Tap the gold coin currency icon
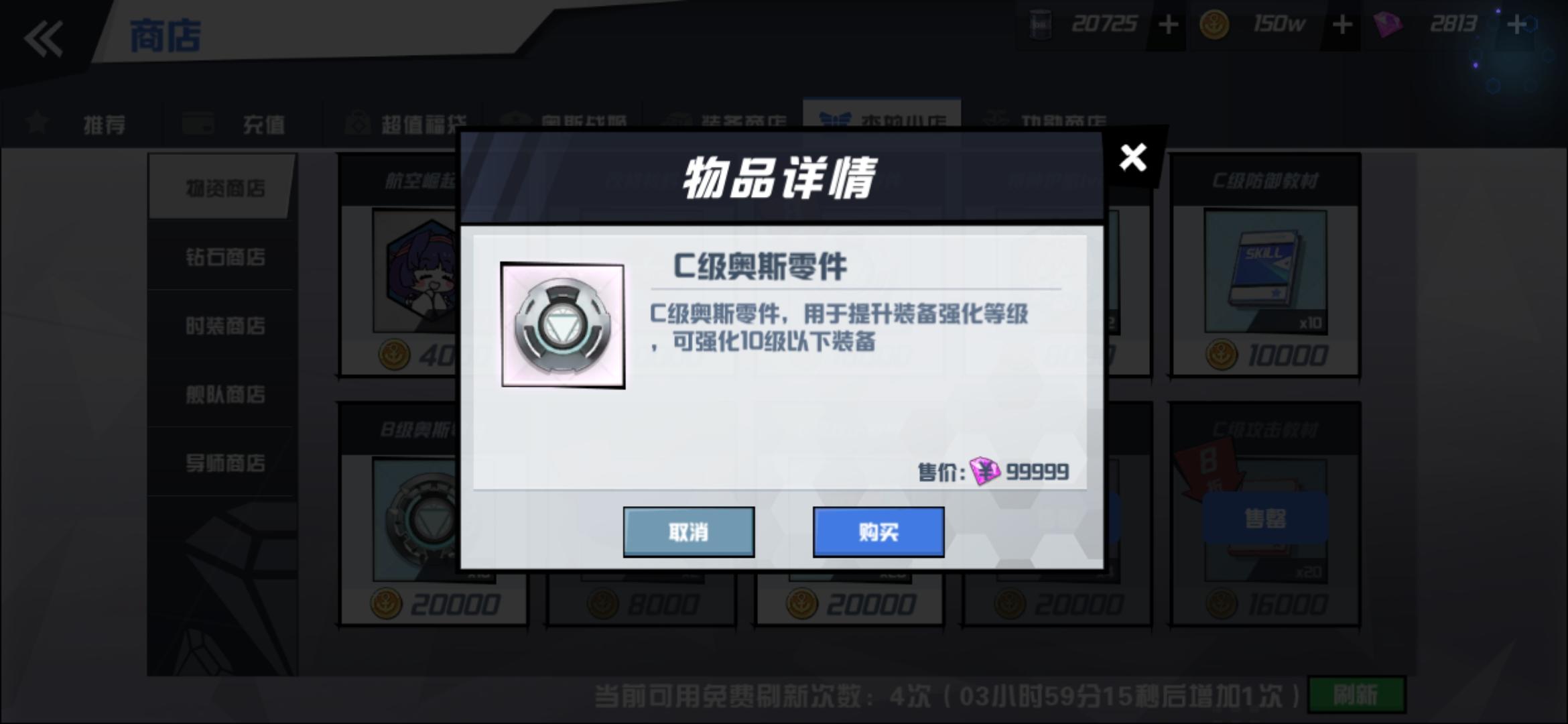The height and width of the screenshot is (724, 1568). click(1214, 25)
